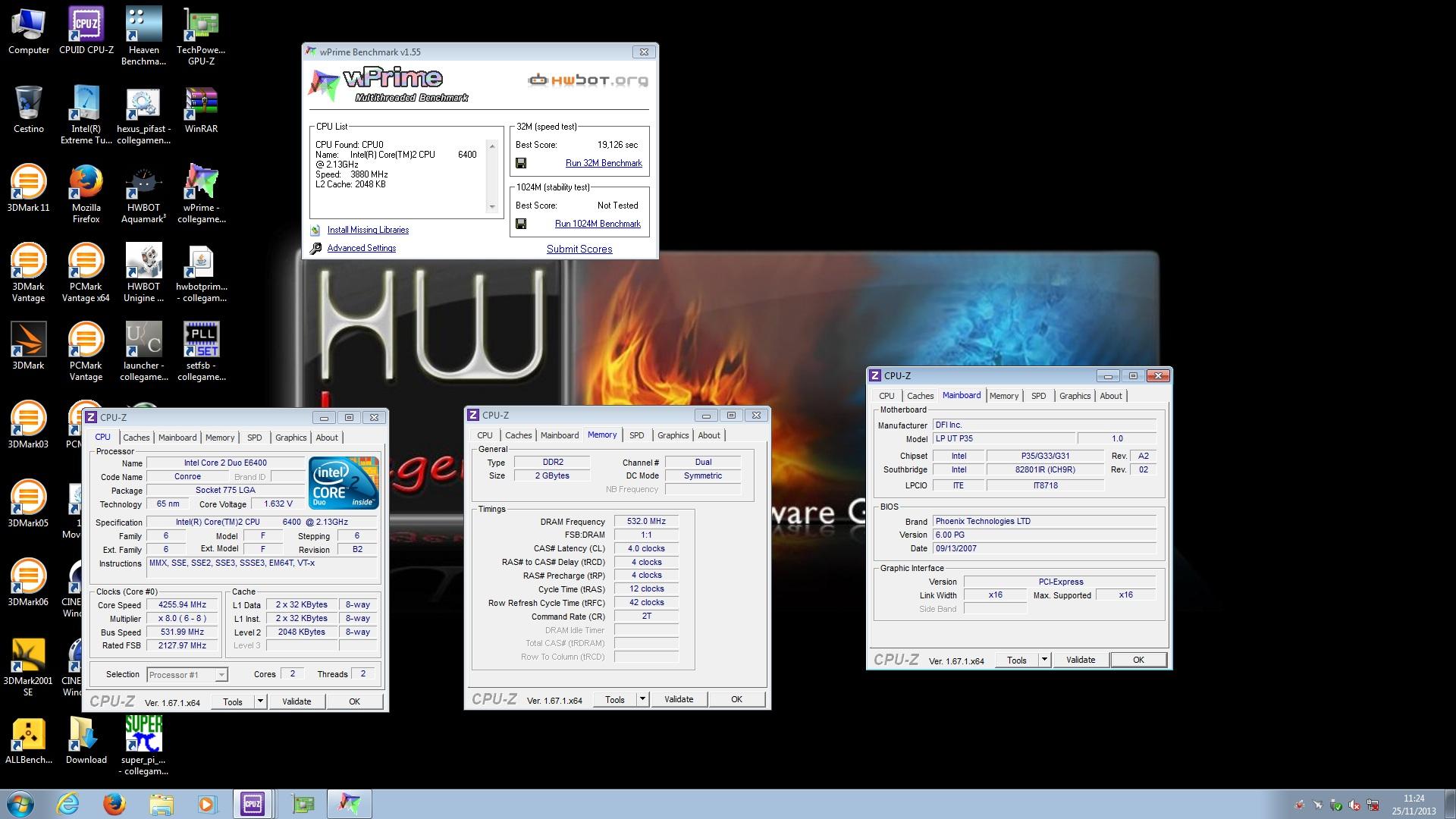Open the 3DMark 11 desktop shortcut

click(x=29, y=188)
